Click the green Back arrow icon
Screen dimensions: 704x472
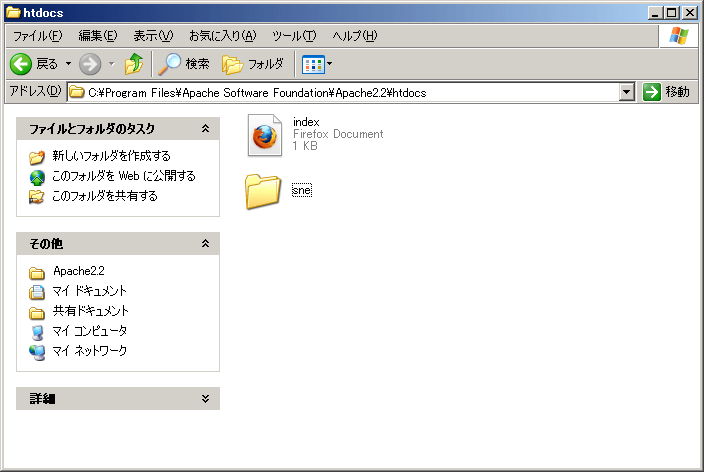[21, 64]
